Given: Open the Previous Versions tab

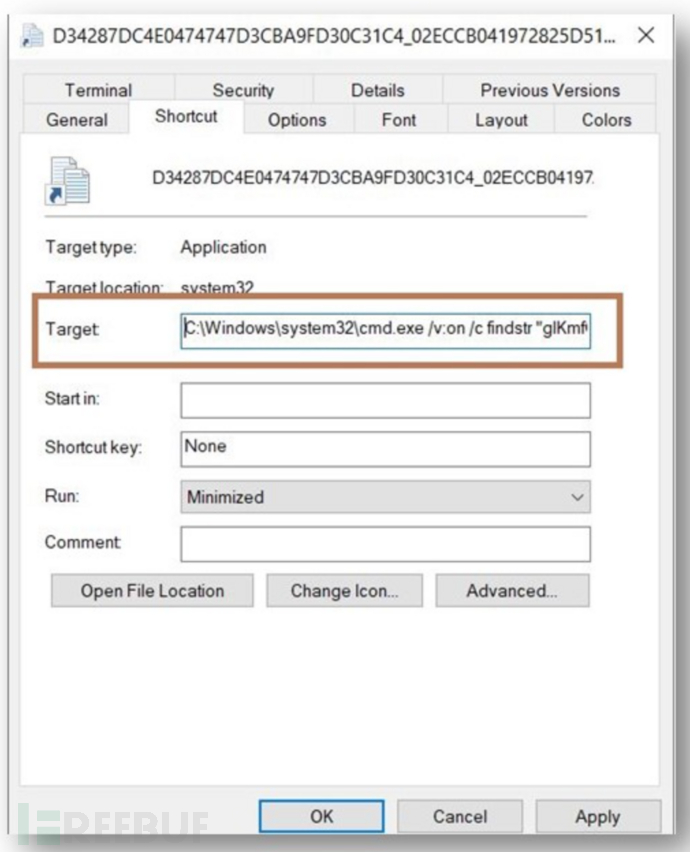Looking at the screenshot, I should [549, 90].
